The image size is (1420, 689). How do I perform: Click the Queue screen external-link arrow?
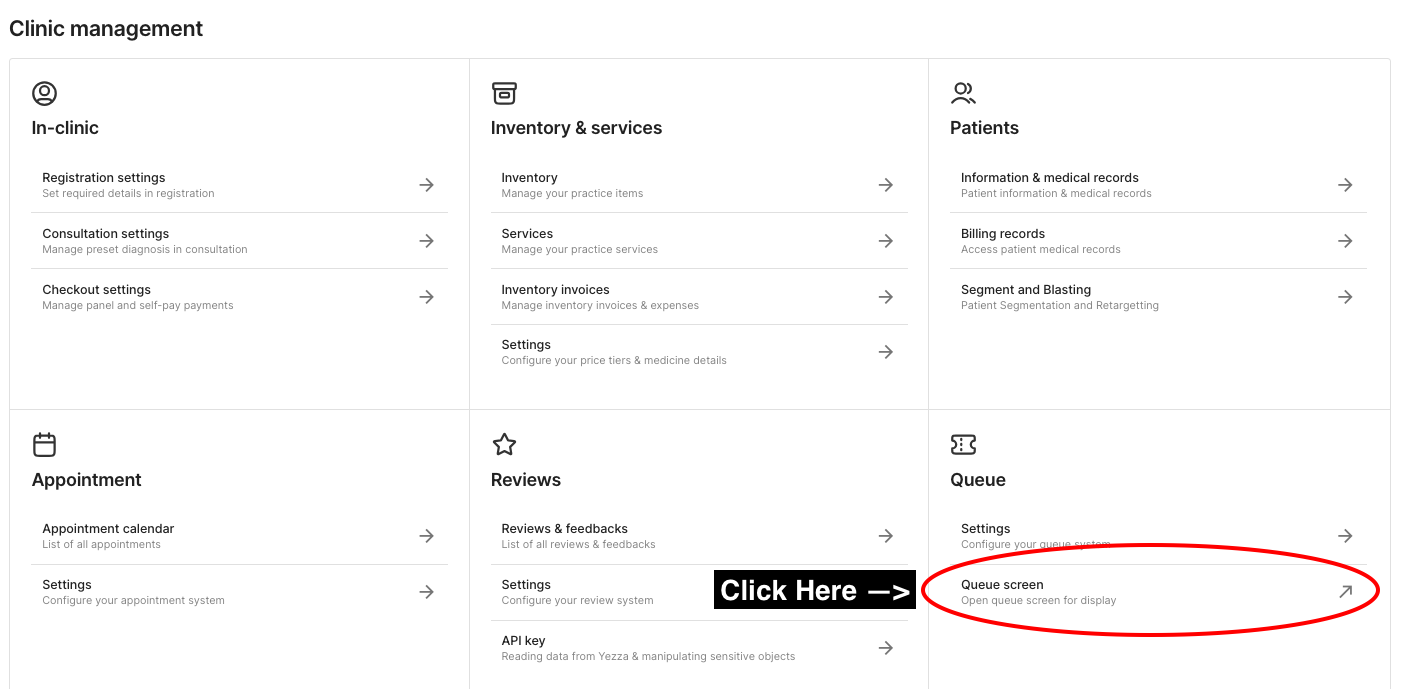[1345, 592]
